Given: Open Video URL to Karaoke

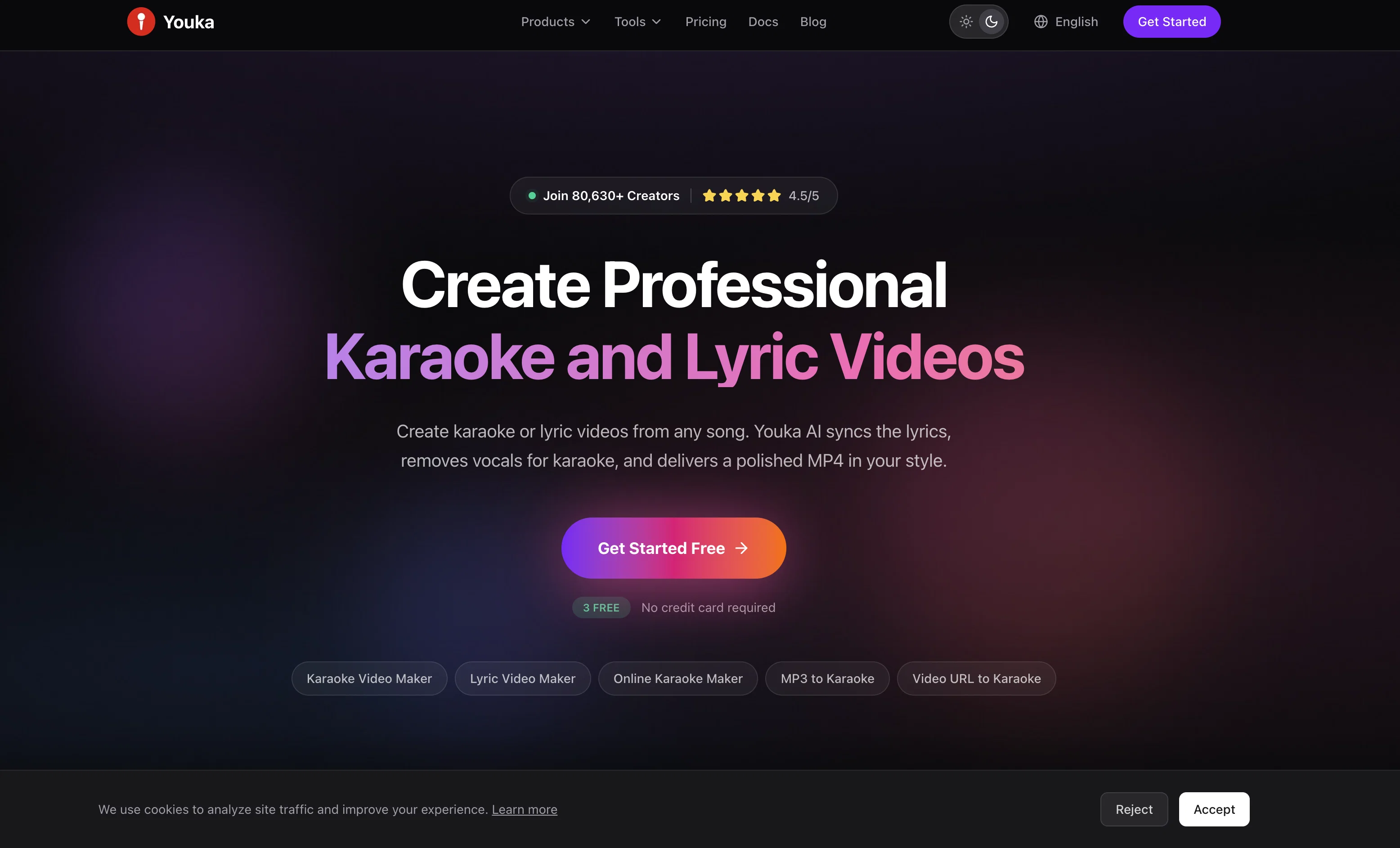Looking at the screenshot, I should click(x=977, y=678).
